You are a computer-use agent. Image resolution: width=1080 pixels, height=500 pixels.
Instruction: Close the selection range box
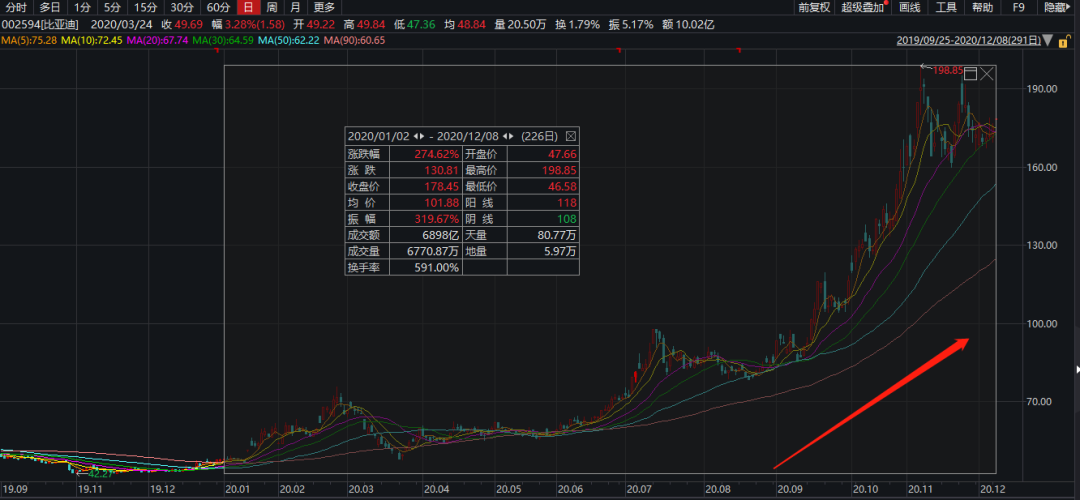pos(988,73)
